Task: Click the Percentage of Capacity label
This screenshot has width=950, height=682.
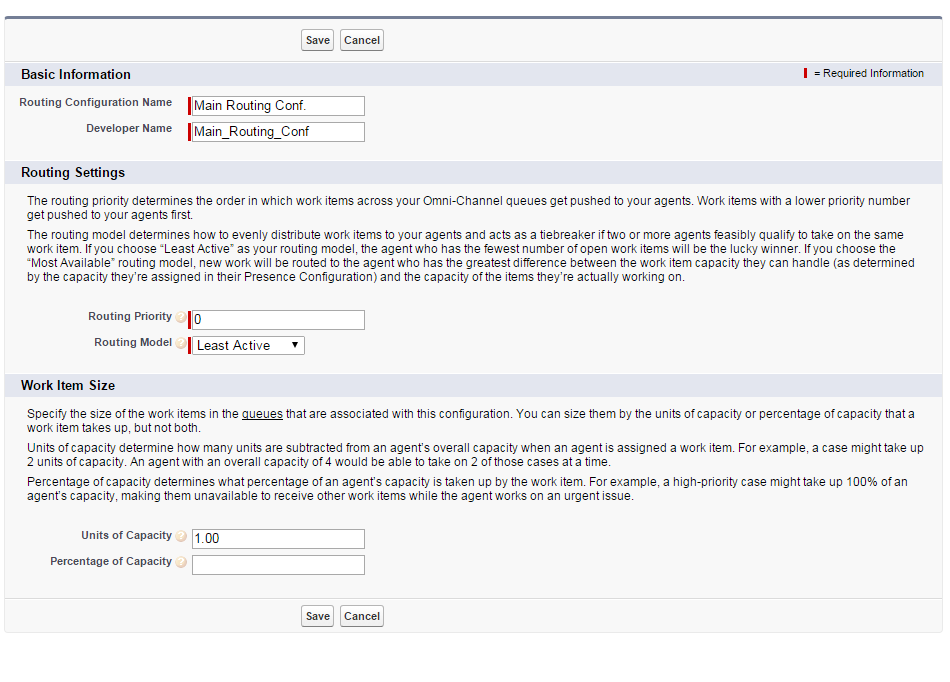Action: (x=111, y=561)
